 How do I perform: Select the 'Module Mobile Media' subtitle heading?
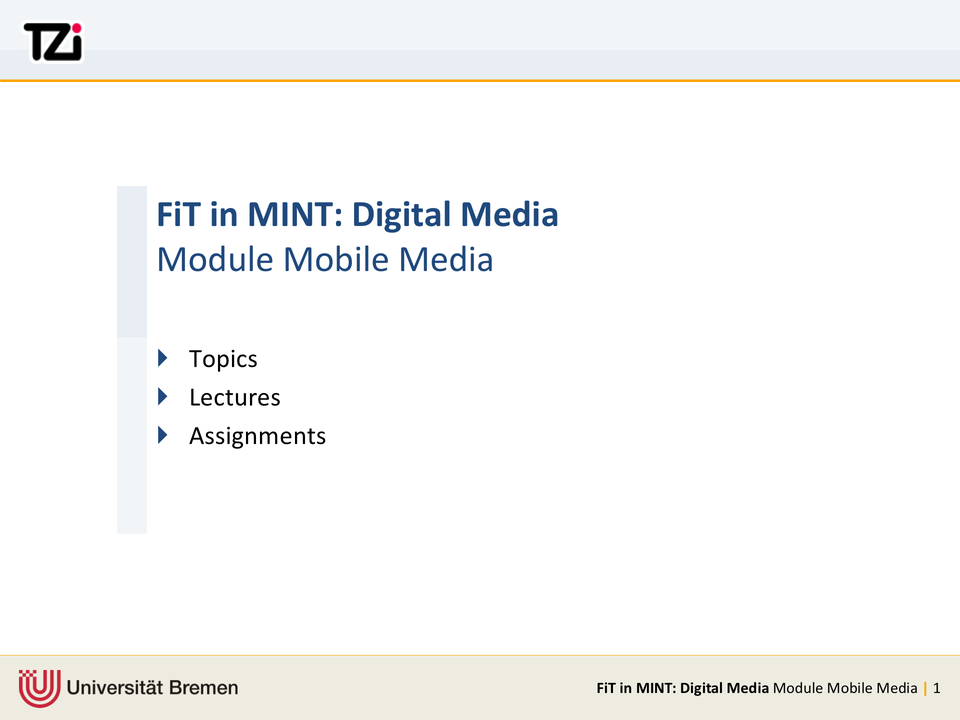(325, 260)
